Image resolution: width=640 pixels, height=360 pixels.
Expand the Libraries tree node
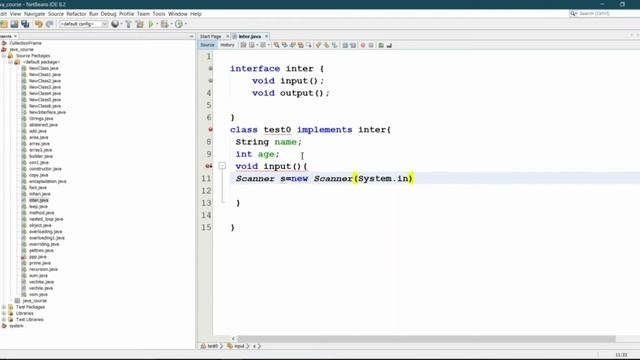point(4,313)
